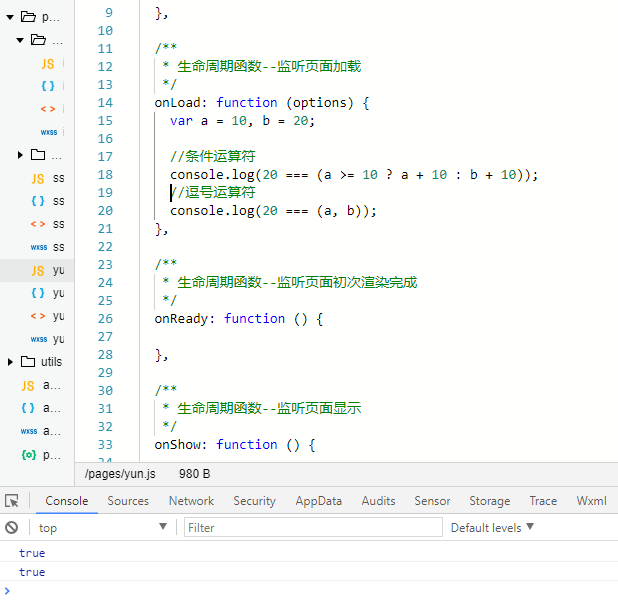618x608 pixels.
Task: Switch to the Storage tab
Action: (x=490, y=501)
